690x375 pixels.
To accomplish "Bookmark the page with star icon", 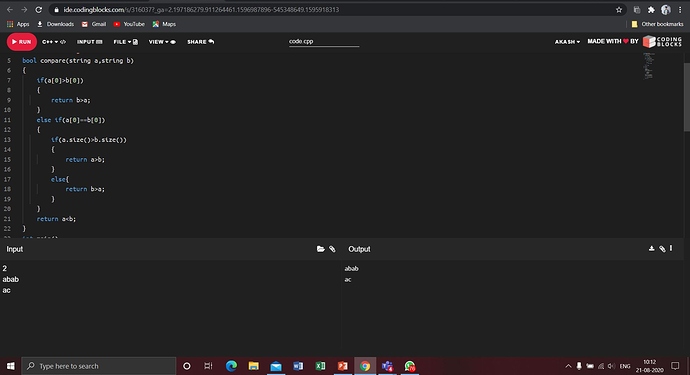I will tap(619, 10).
